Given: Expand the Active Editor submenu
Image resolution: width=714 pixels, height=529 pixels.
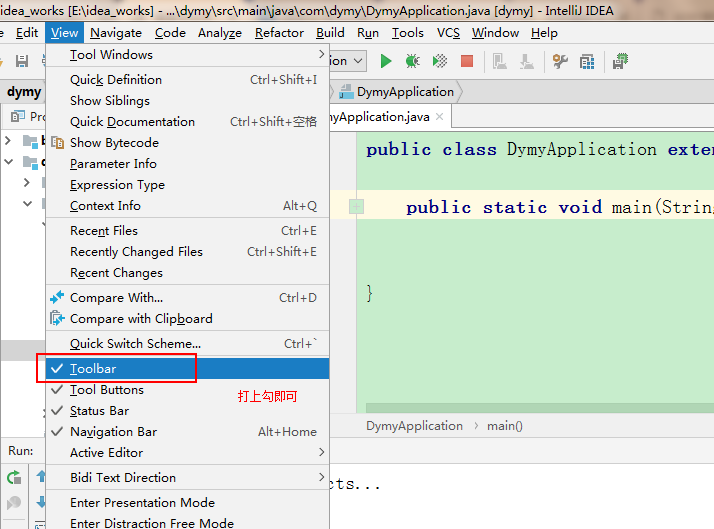Looking at the screenshot, I should (188, 453).
